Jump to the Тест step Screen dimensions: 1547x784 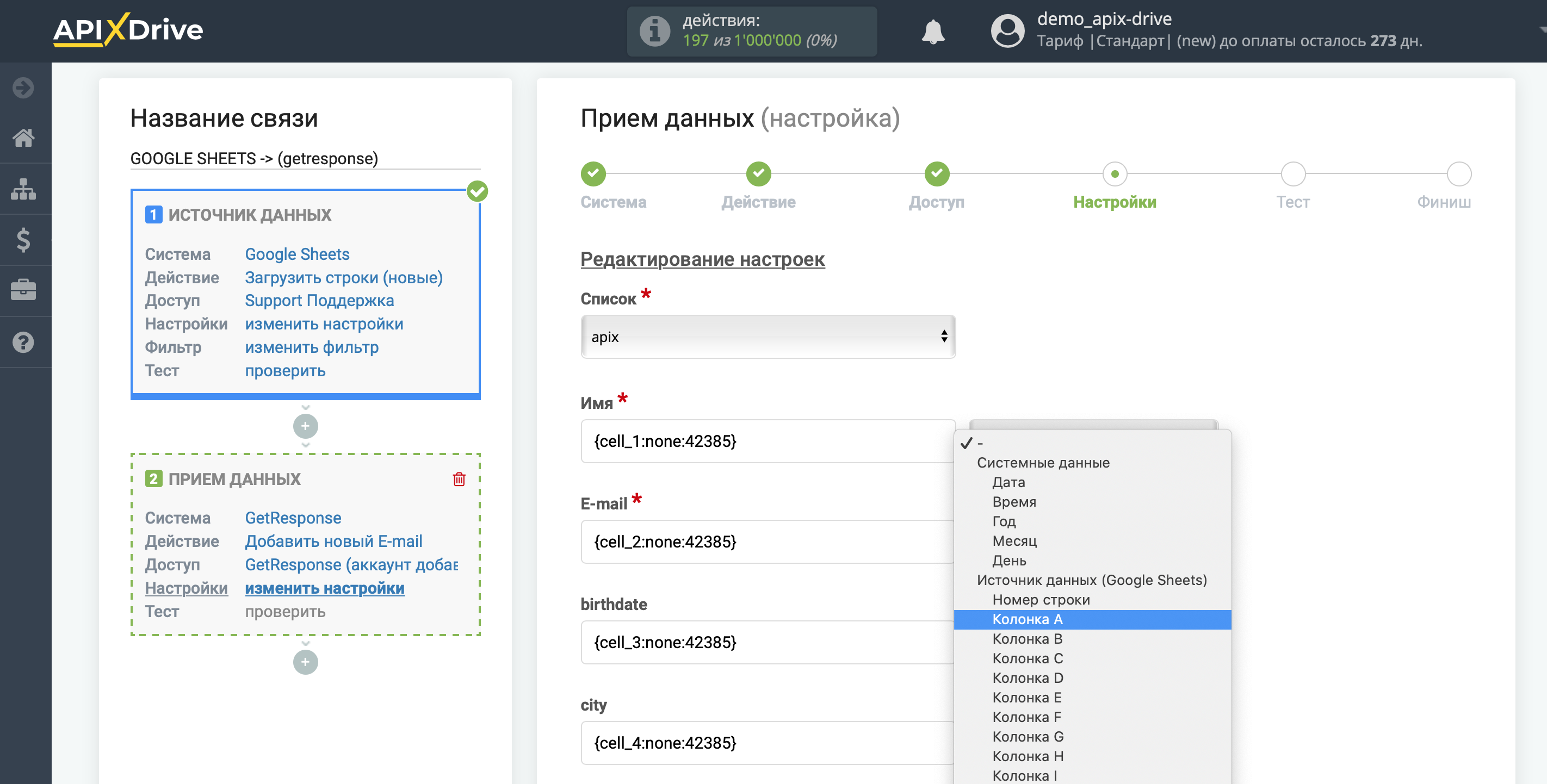pyautogui.click(x=1293, y=174)
